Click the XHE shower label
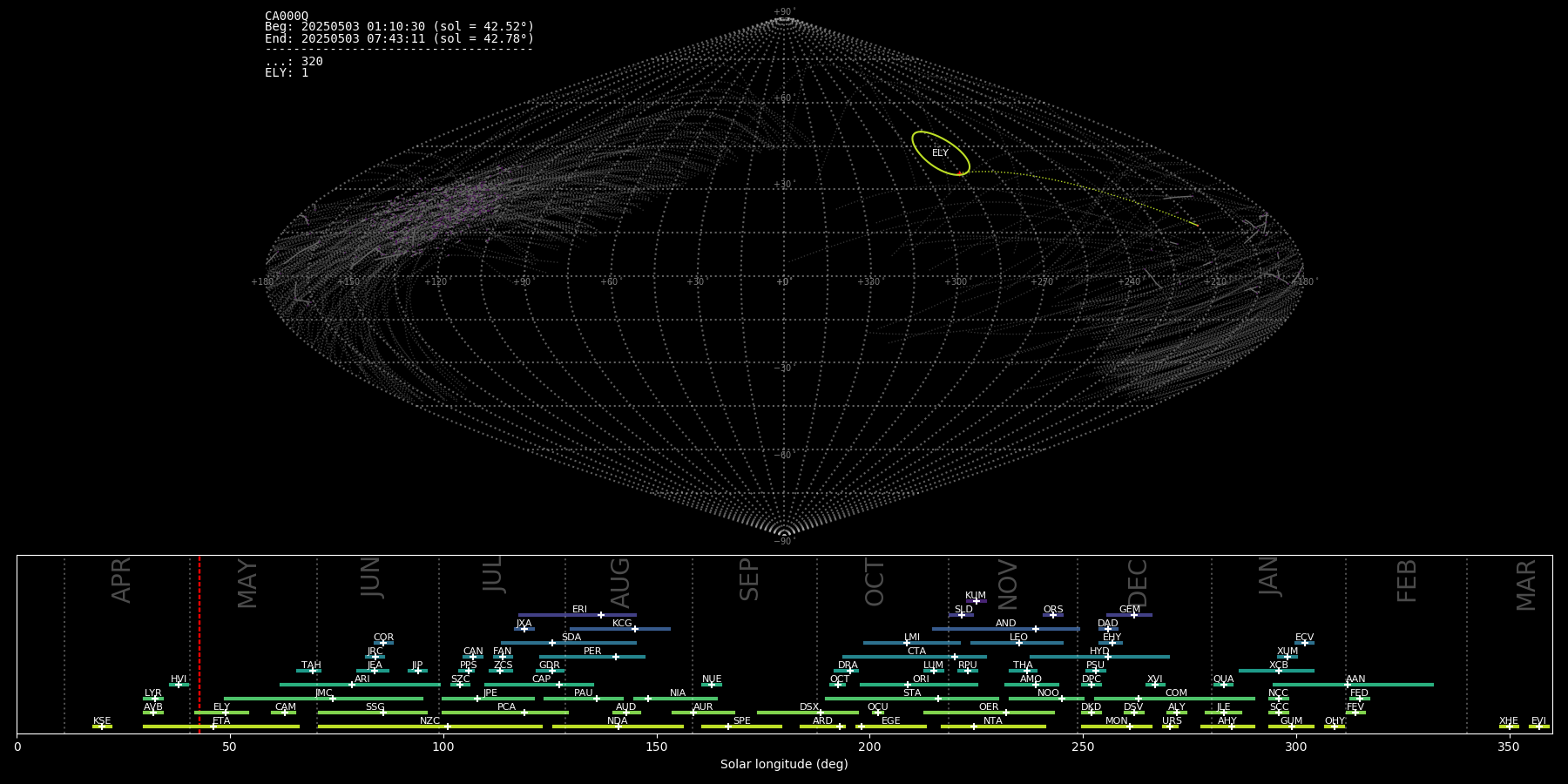 point(1509,721)
